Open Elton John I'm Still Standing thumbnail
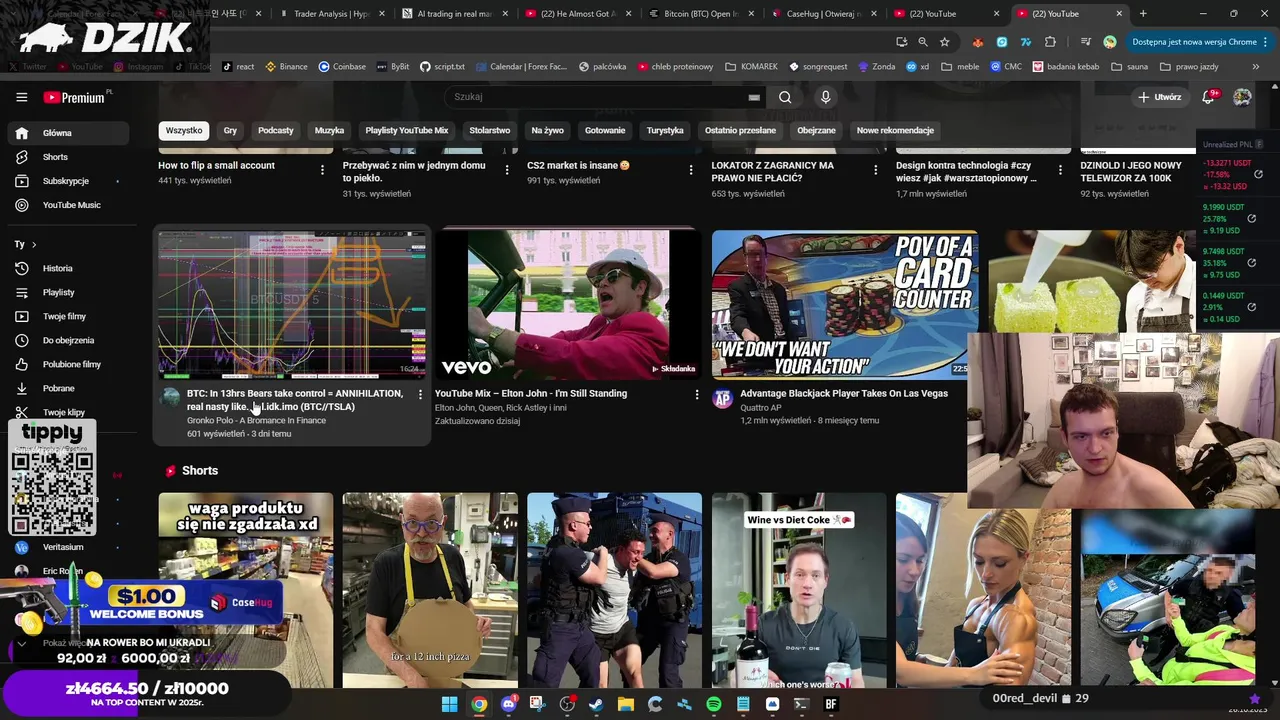 [568, 305]
